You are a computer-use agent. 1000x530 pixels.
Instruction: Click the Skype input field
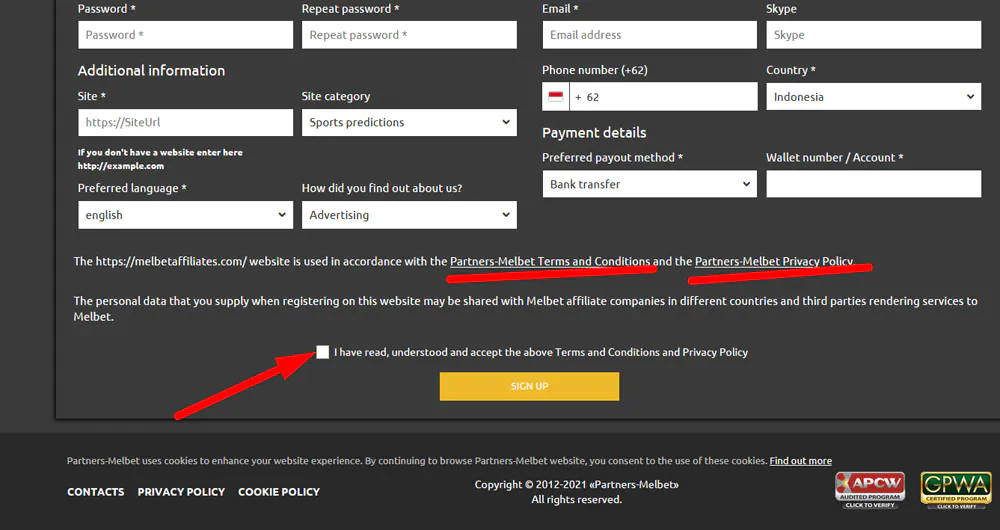pos(874,35)
